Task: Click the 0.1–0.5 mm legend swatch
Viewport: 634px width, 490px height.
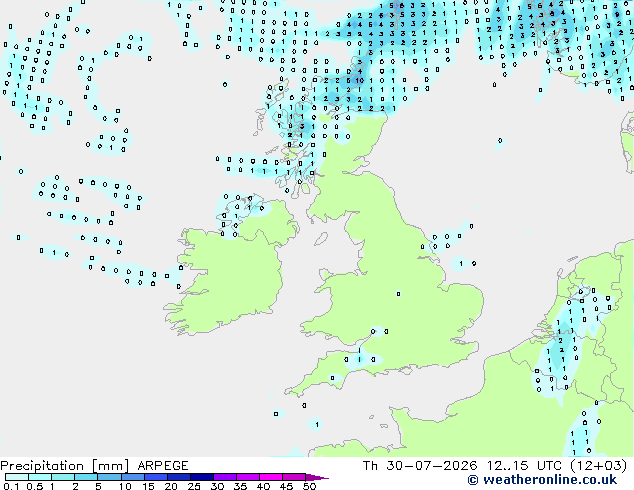Action: tap(17, 477)
